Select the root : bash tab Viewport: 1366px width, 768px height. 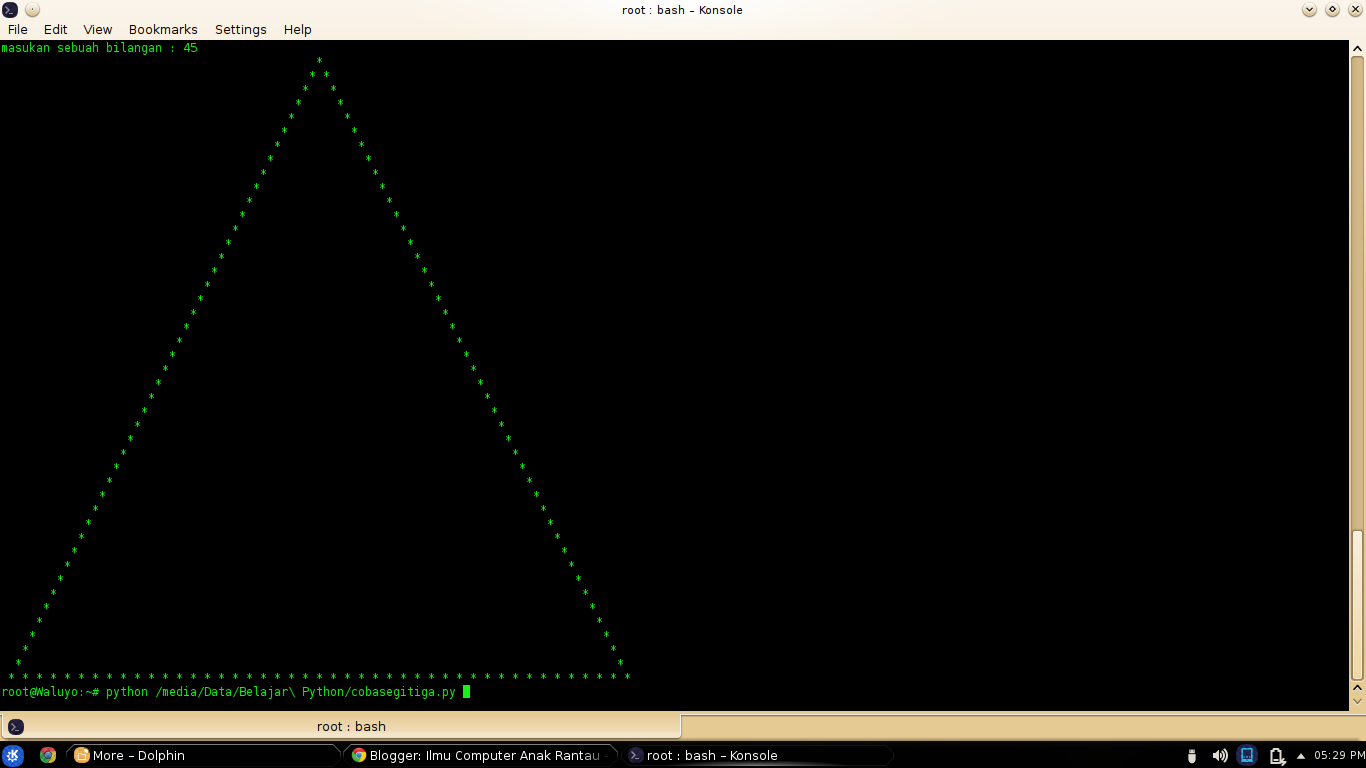pyautogui.click(x=352, y=726)
